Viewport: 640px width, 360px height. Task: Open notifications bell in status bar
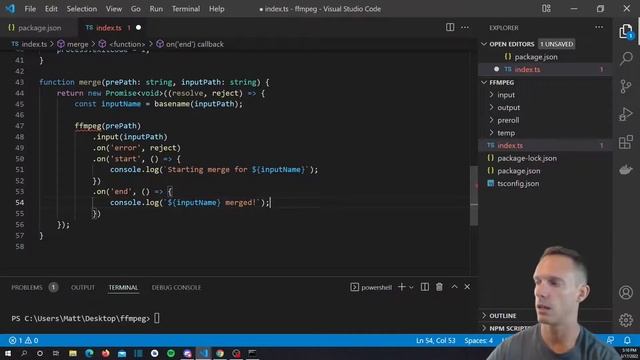tap(627, 340)
